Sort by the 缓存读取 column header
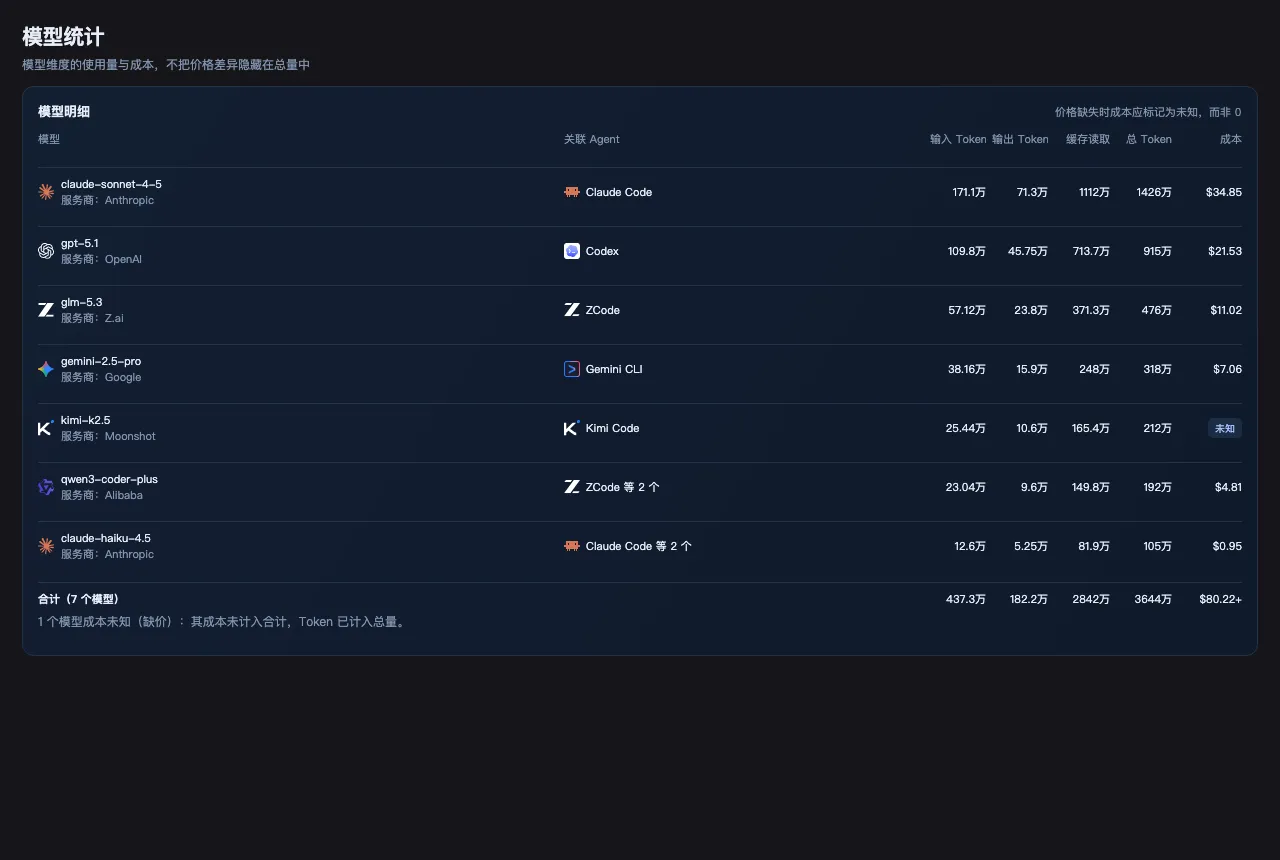1280x860 pixels. (1088, 139)
